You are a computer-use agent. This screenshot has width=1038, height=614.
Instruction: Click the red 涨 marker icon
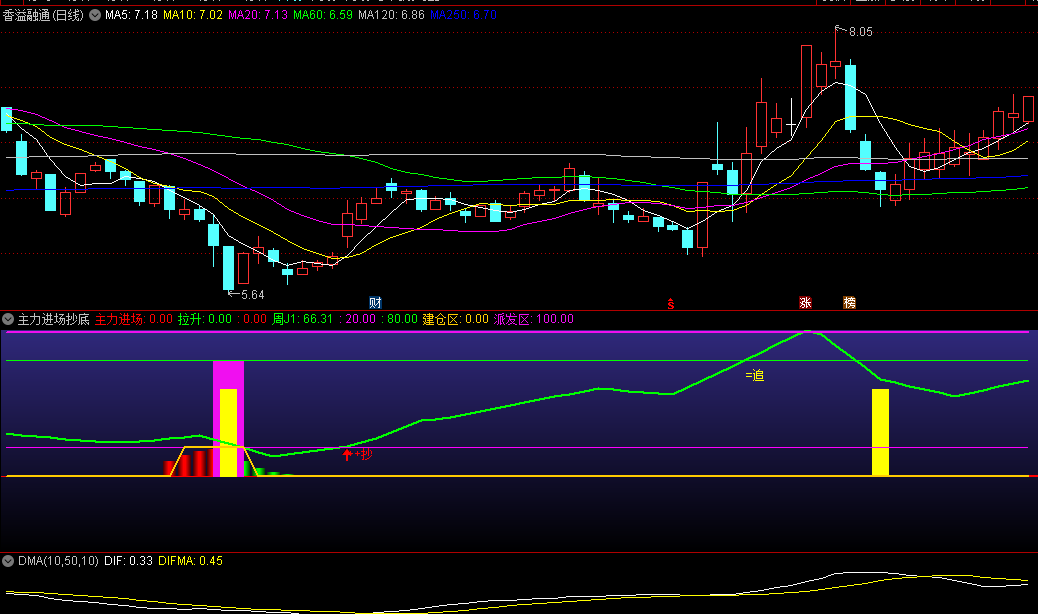pos(805,302)
